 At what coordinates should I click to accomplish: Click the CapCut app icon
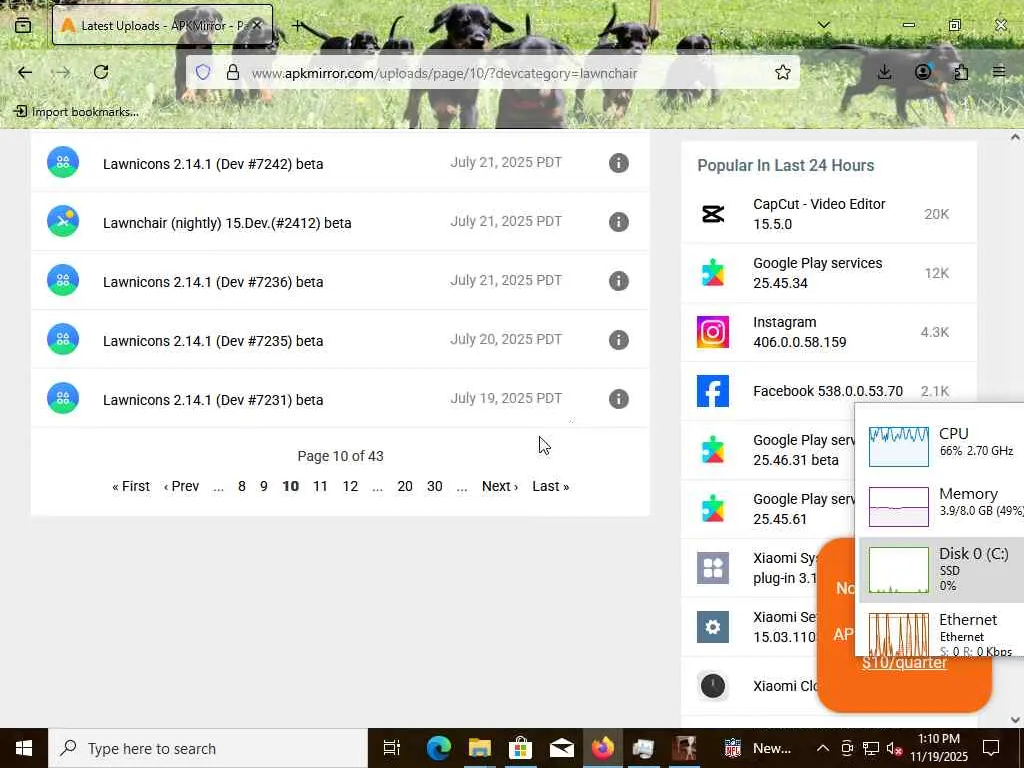click(712, 214)
